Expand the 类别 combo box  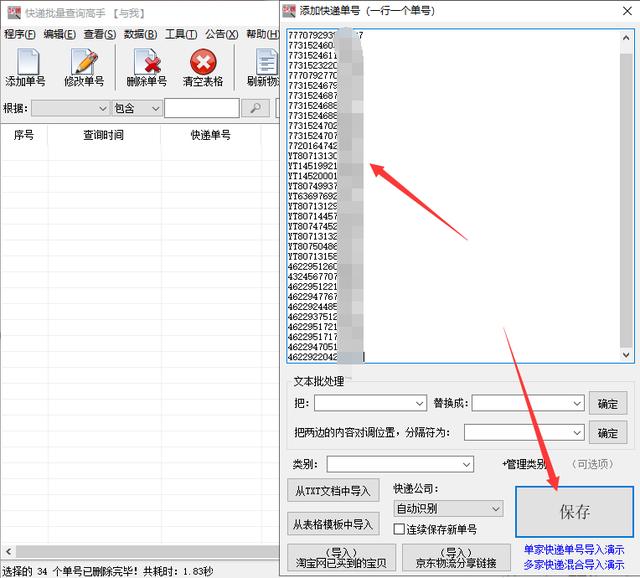coord(466,464)
